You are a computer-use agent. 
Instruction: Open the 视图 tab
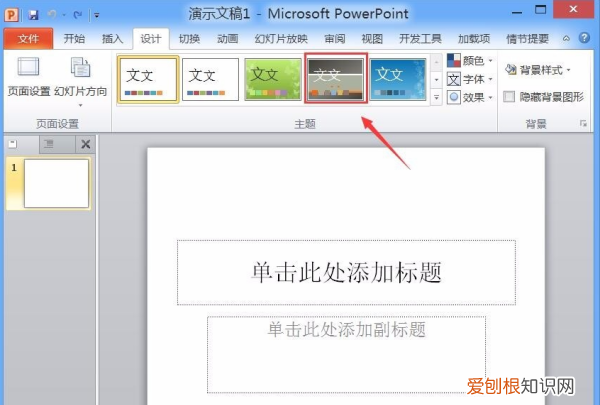point(372,39)
